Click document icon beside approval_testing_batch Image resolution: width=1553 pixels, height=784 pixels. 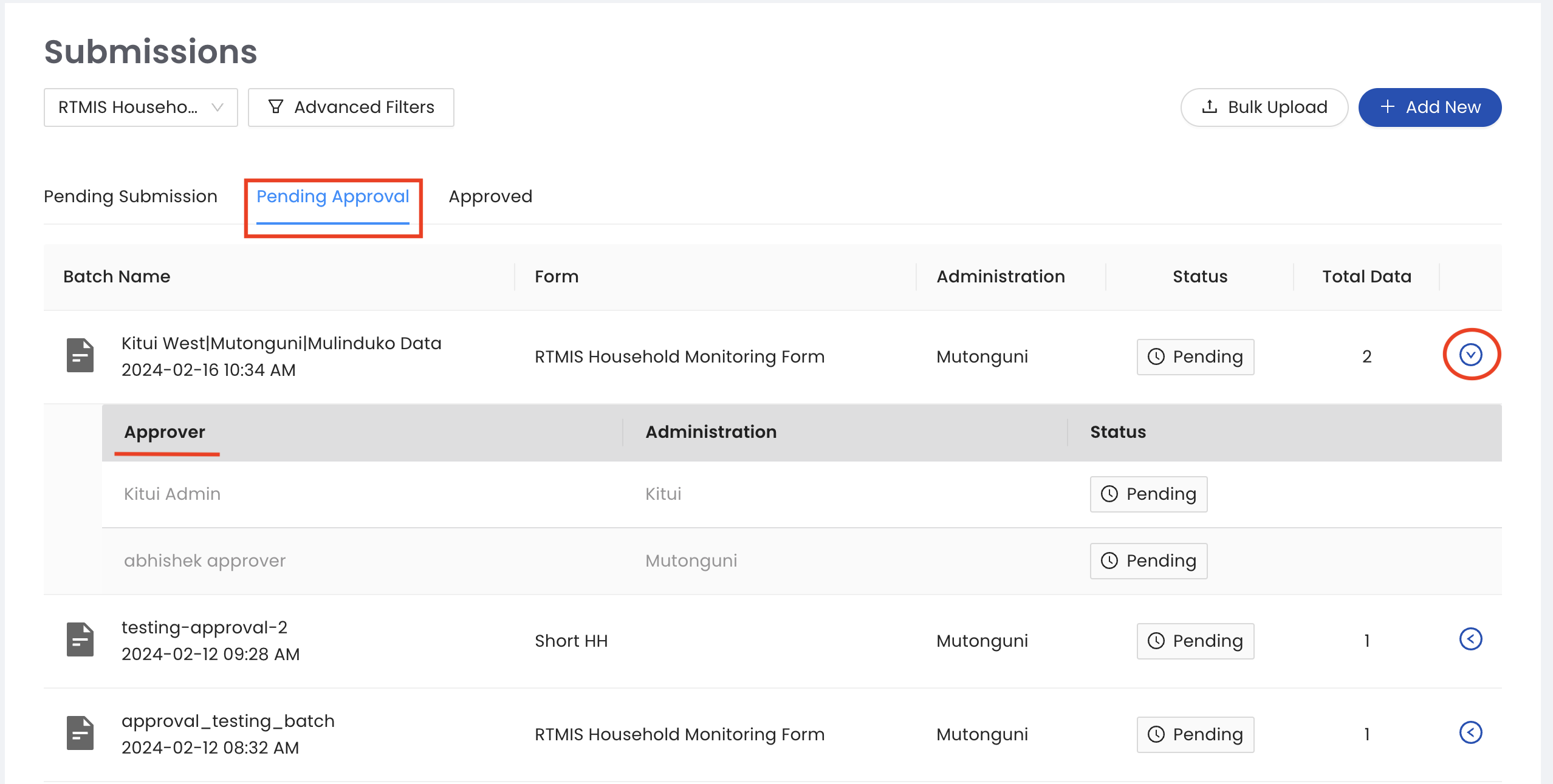click(x=80, y=734)
